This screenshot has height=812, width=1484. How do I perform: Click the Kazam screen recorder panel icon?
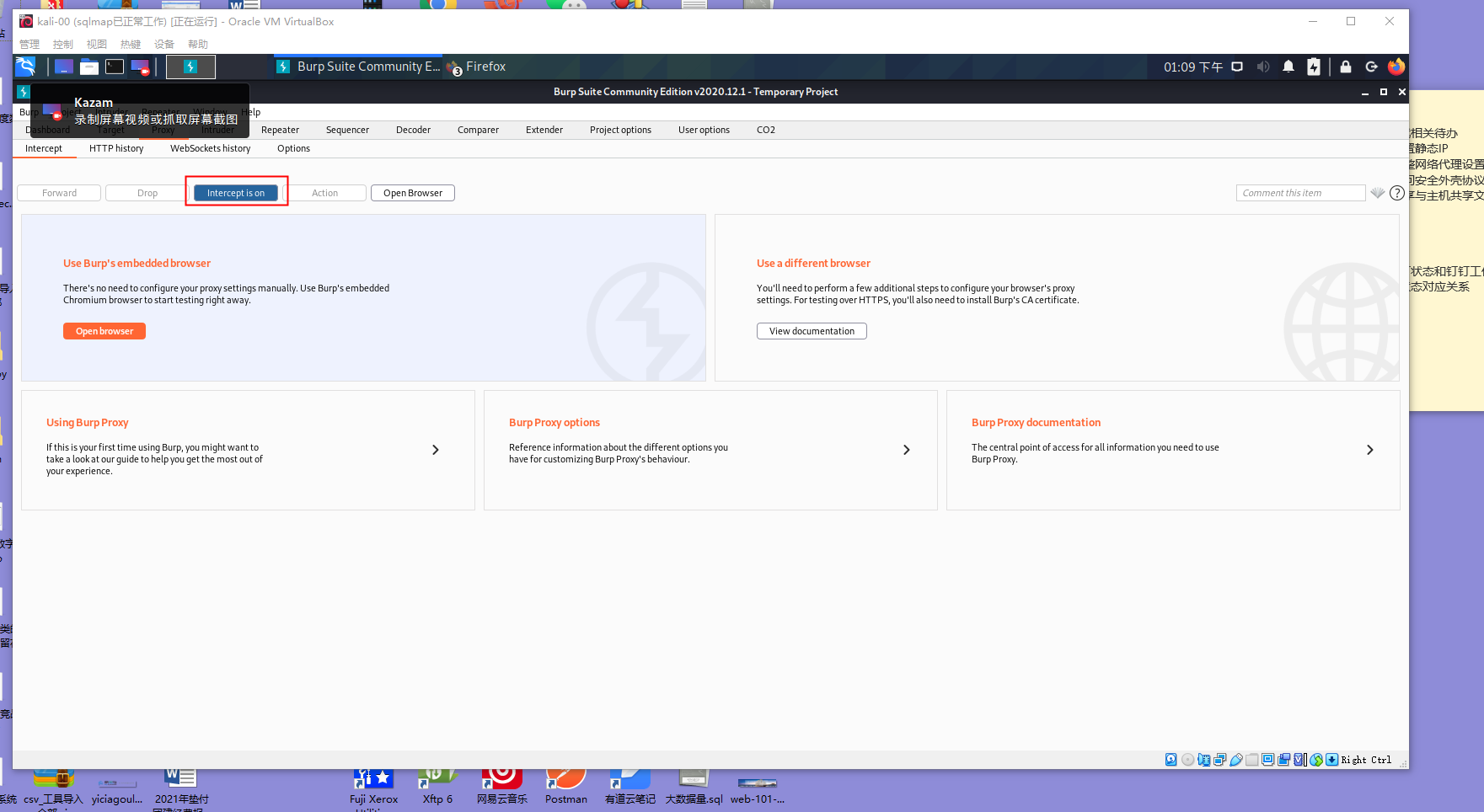coord(140,67)
